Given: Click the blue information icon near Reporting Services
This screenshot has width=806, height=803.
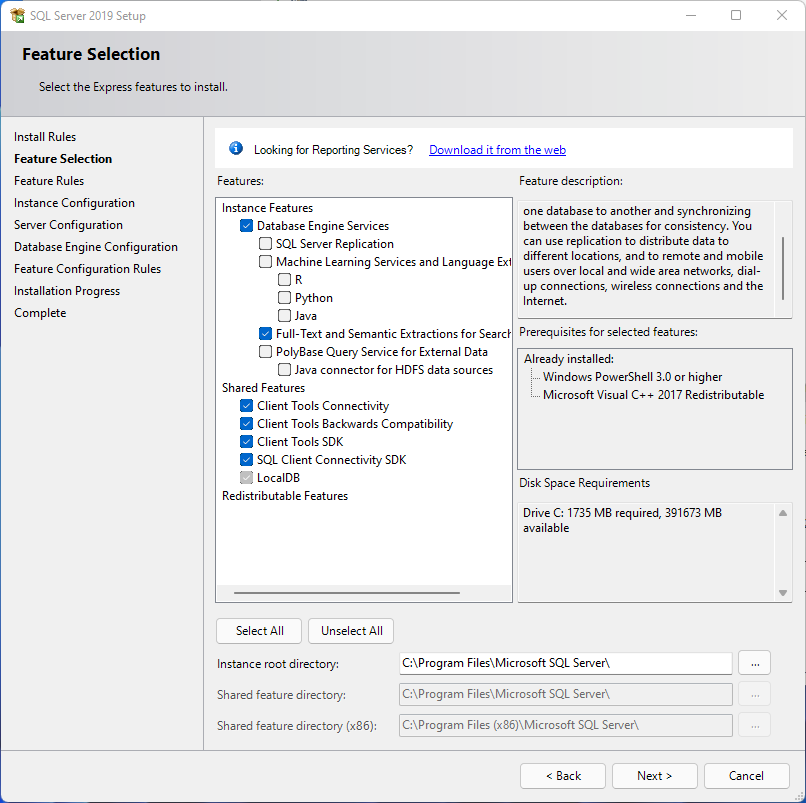Looking at the screenshot, I should pos(236,148).
